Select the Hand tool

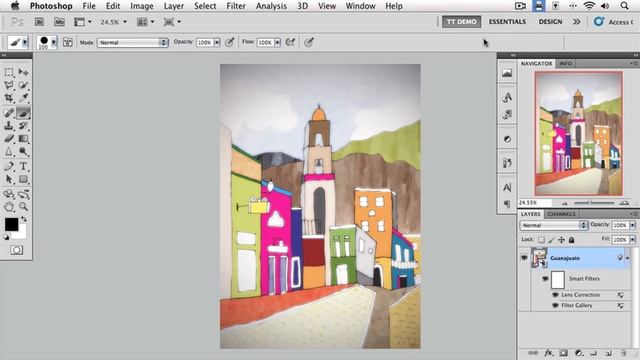point(9,207)
